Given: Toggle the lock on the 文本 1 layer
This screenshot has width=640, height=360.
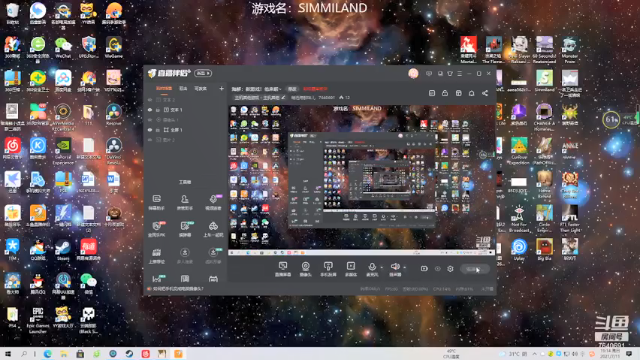Looking at the screenshot, I should (x=158, y=110).
